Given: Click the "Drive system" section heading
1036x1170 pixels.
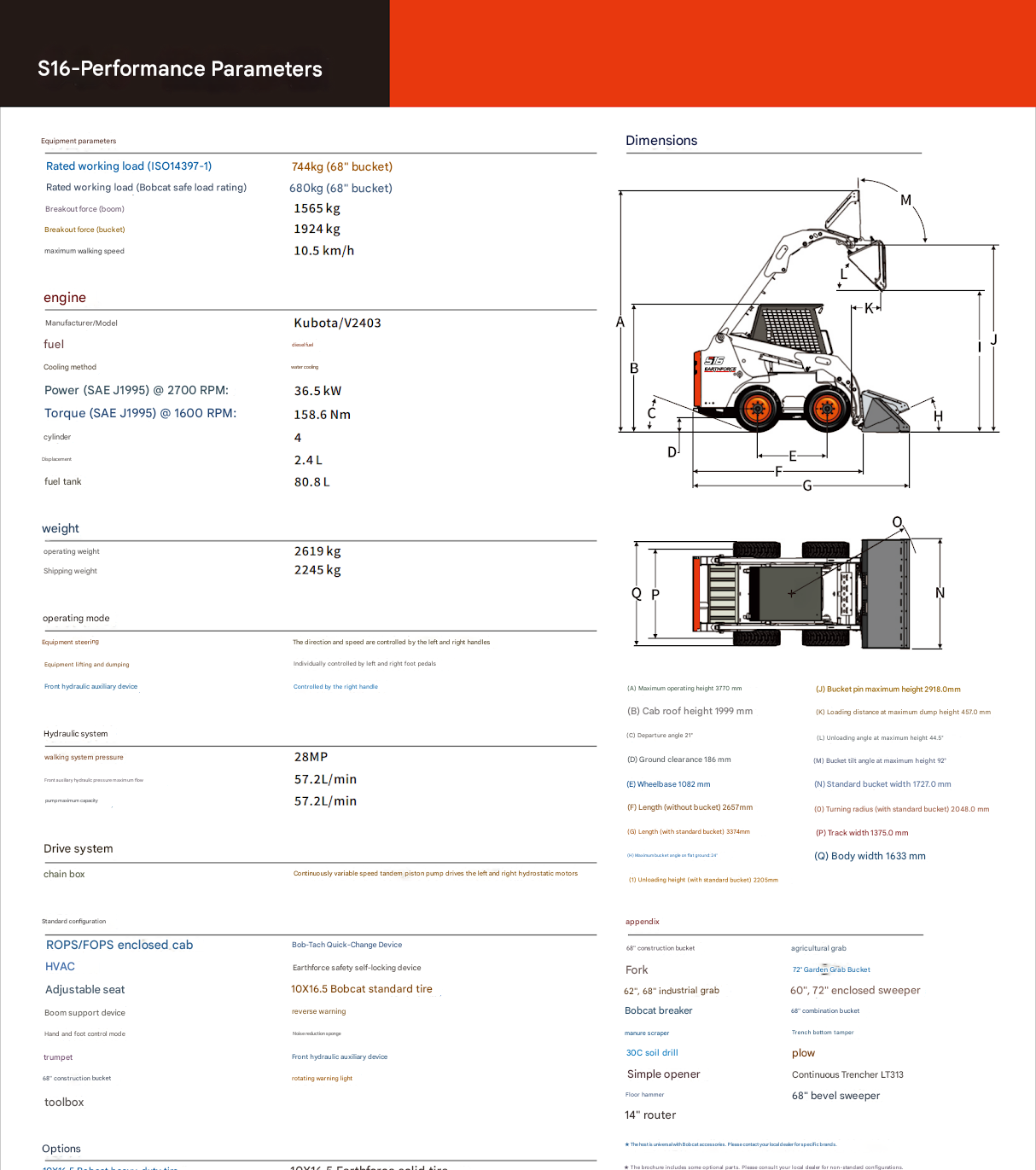Looking at the screenshot, I should pyautogui.click(x=79, y=848).
